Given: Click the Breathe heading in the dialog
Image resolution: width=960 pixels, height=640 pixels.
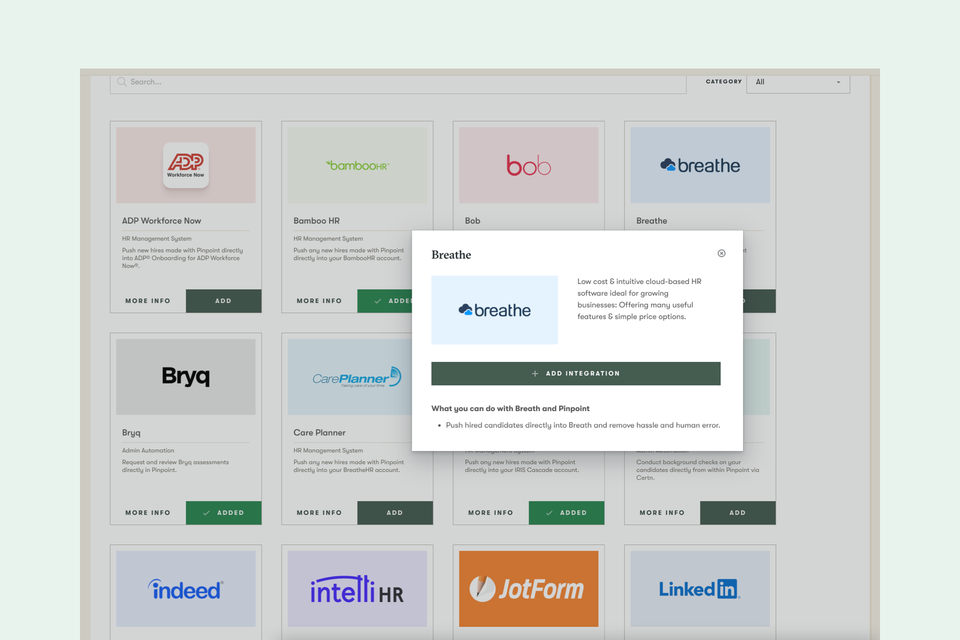Looking at the screenshot, I should pos(451,255).
